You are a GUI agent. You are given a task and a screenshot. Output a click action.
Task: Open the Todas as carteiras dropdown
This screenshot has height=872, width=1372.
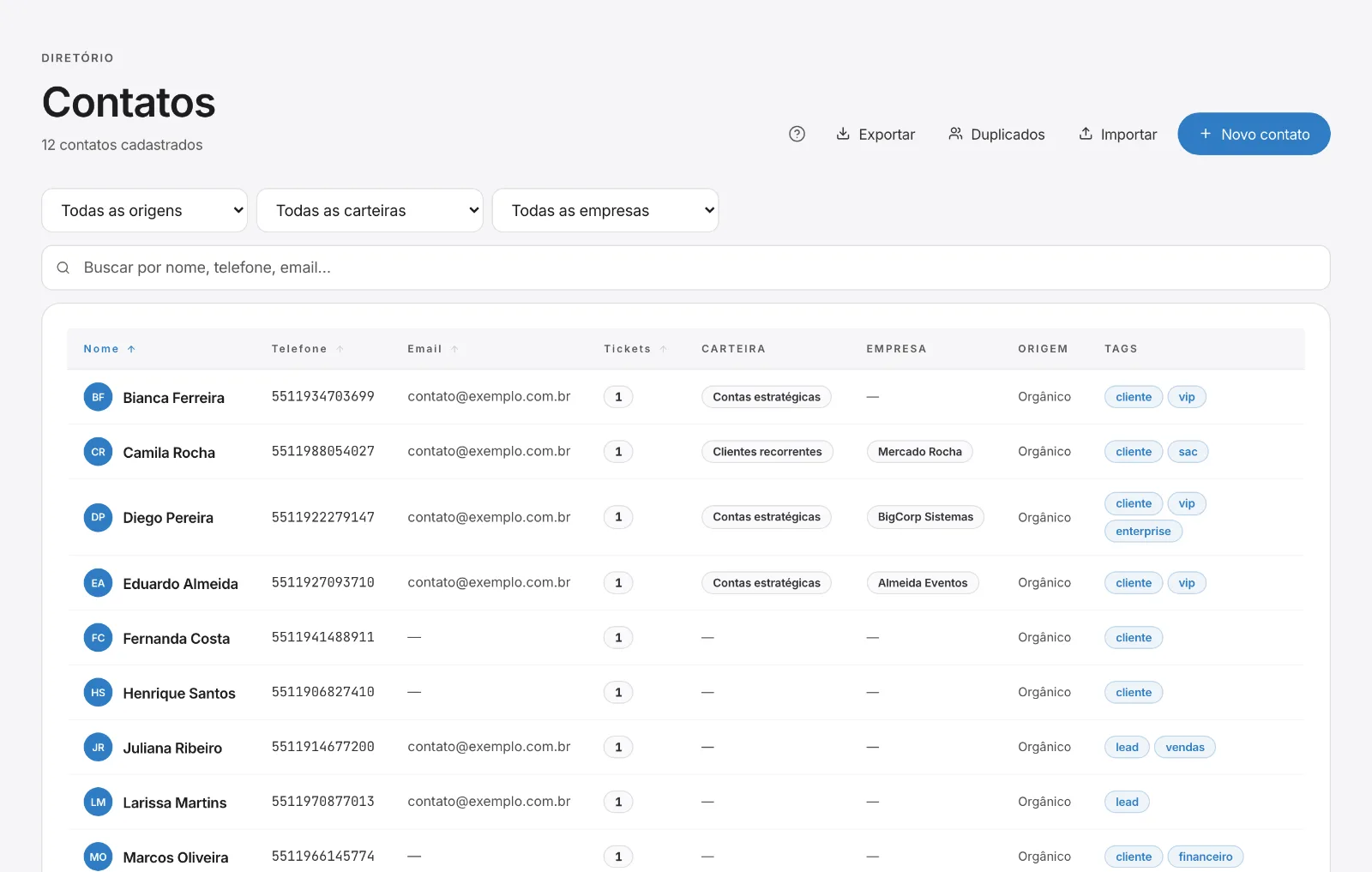pos(370,210)
